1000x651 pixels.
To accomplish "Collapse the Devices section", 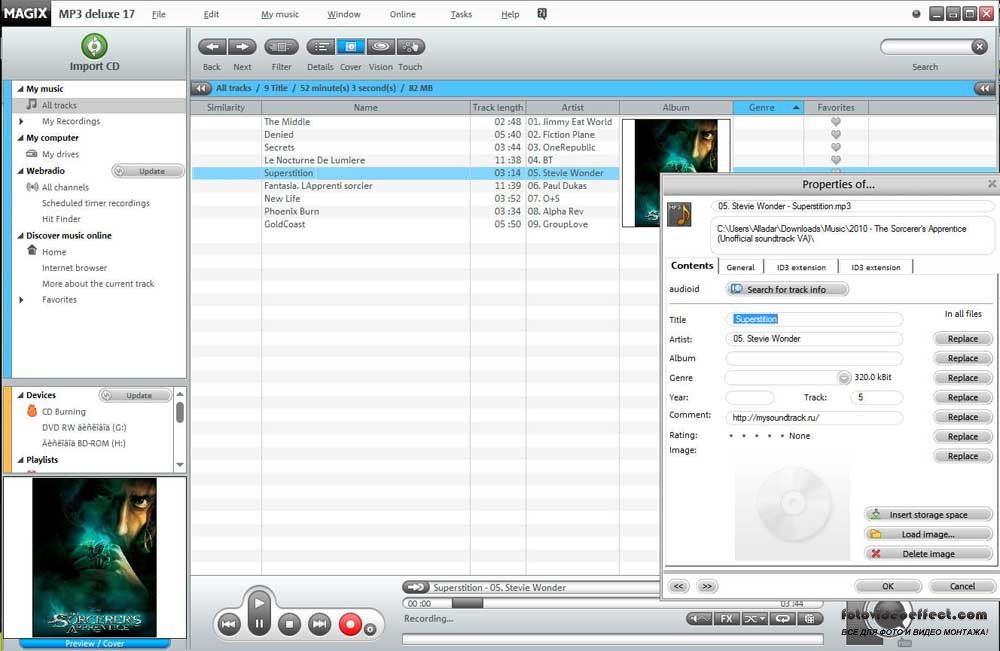I will pos(20,395).
